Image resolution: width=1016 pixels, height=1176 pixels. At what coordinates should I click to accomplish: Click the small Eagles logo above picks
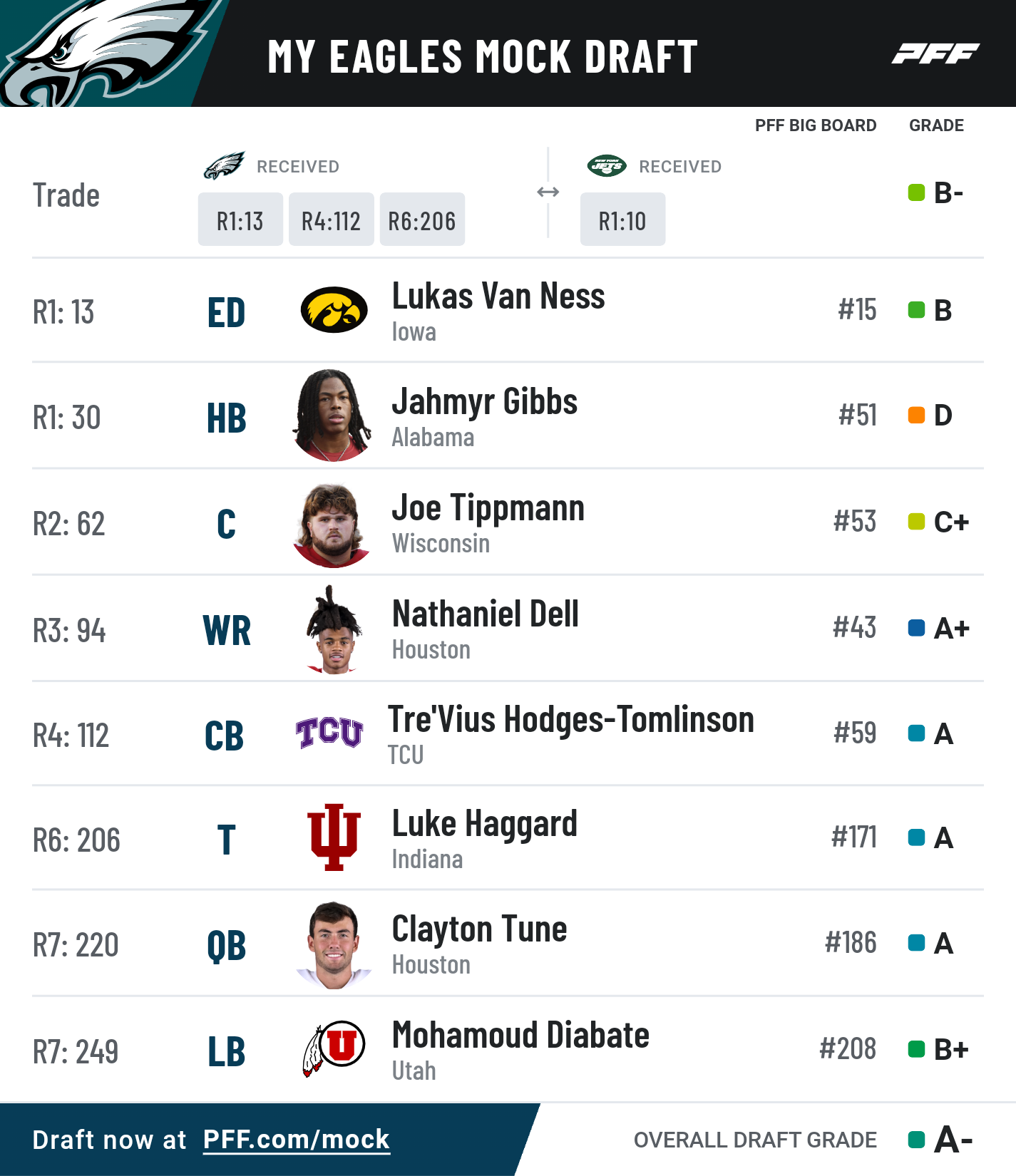pos(225,166)
